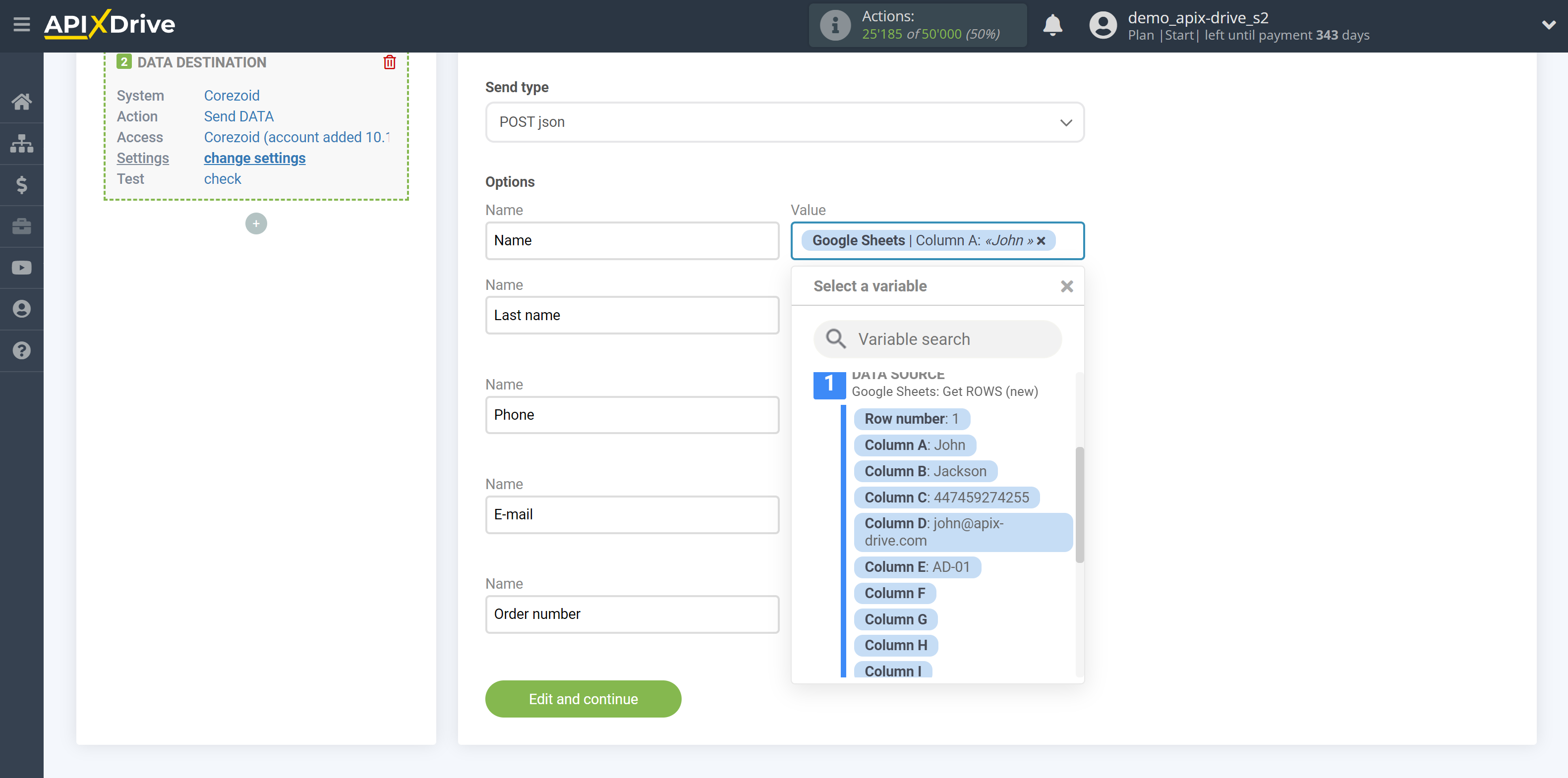Viewport: 1568px width, 778px height.
Task: Click the variable search magnifier icon
Action: [836, 339]
